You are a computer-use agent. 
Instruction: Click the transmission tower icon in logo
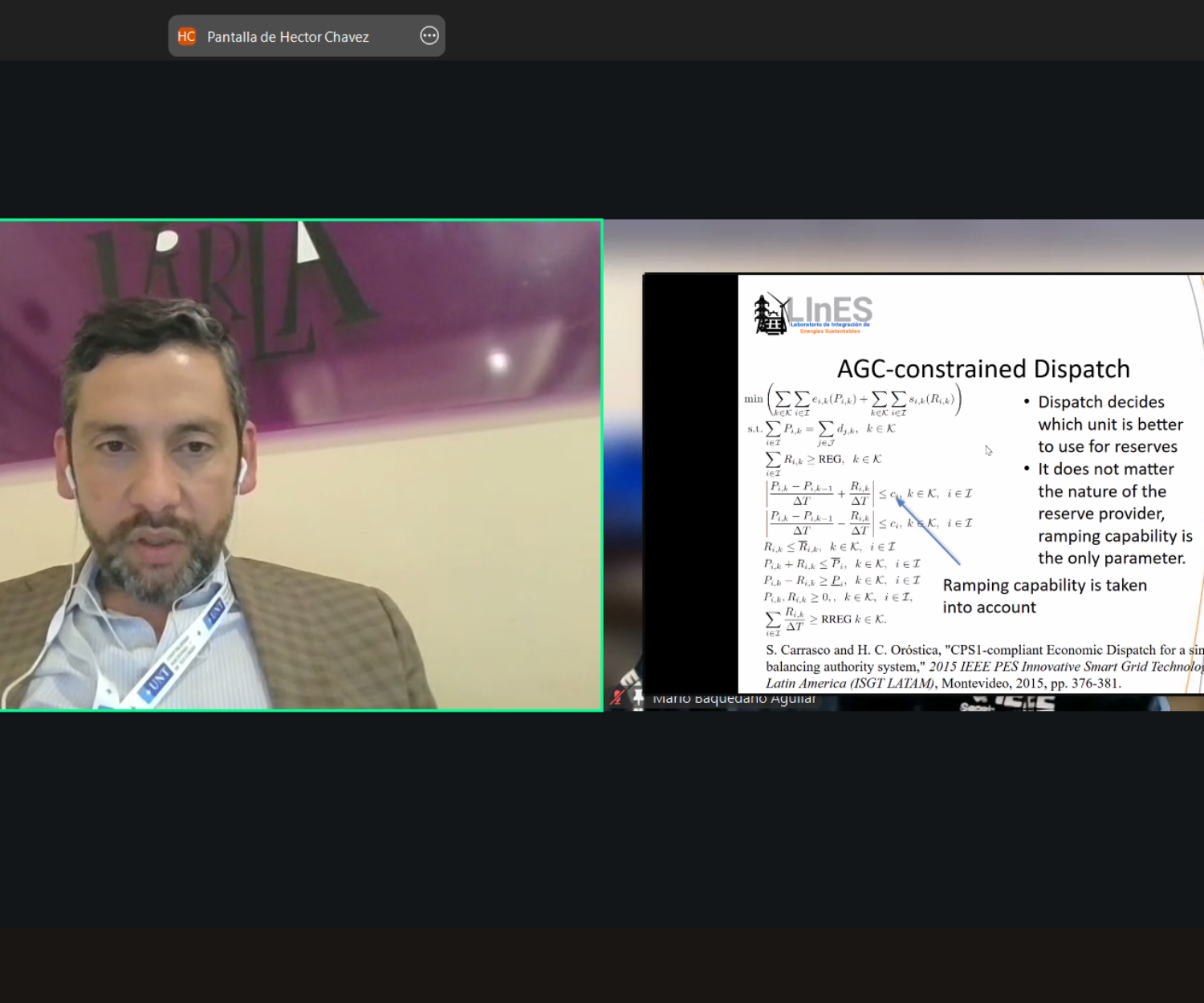[771, 315]
